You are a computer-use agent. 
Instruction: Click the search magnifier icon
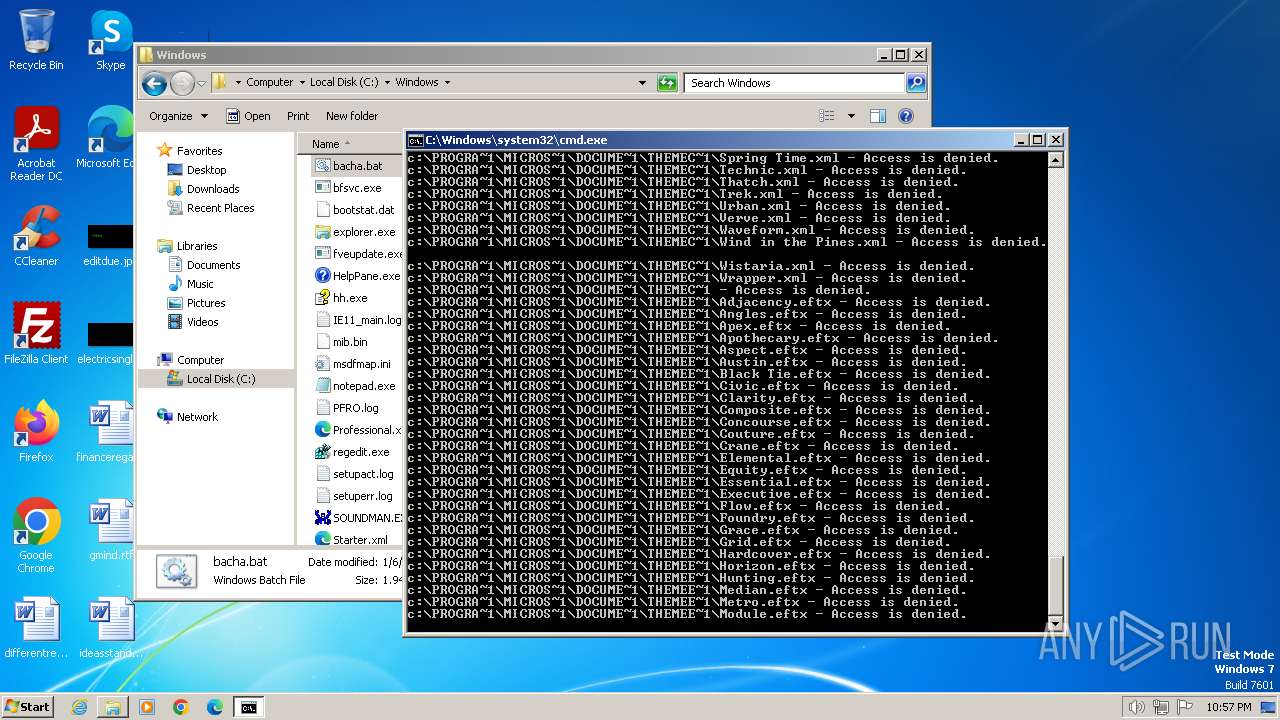915,83
